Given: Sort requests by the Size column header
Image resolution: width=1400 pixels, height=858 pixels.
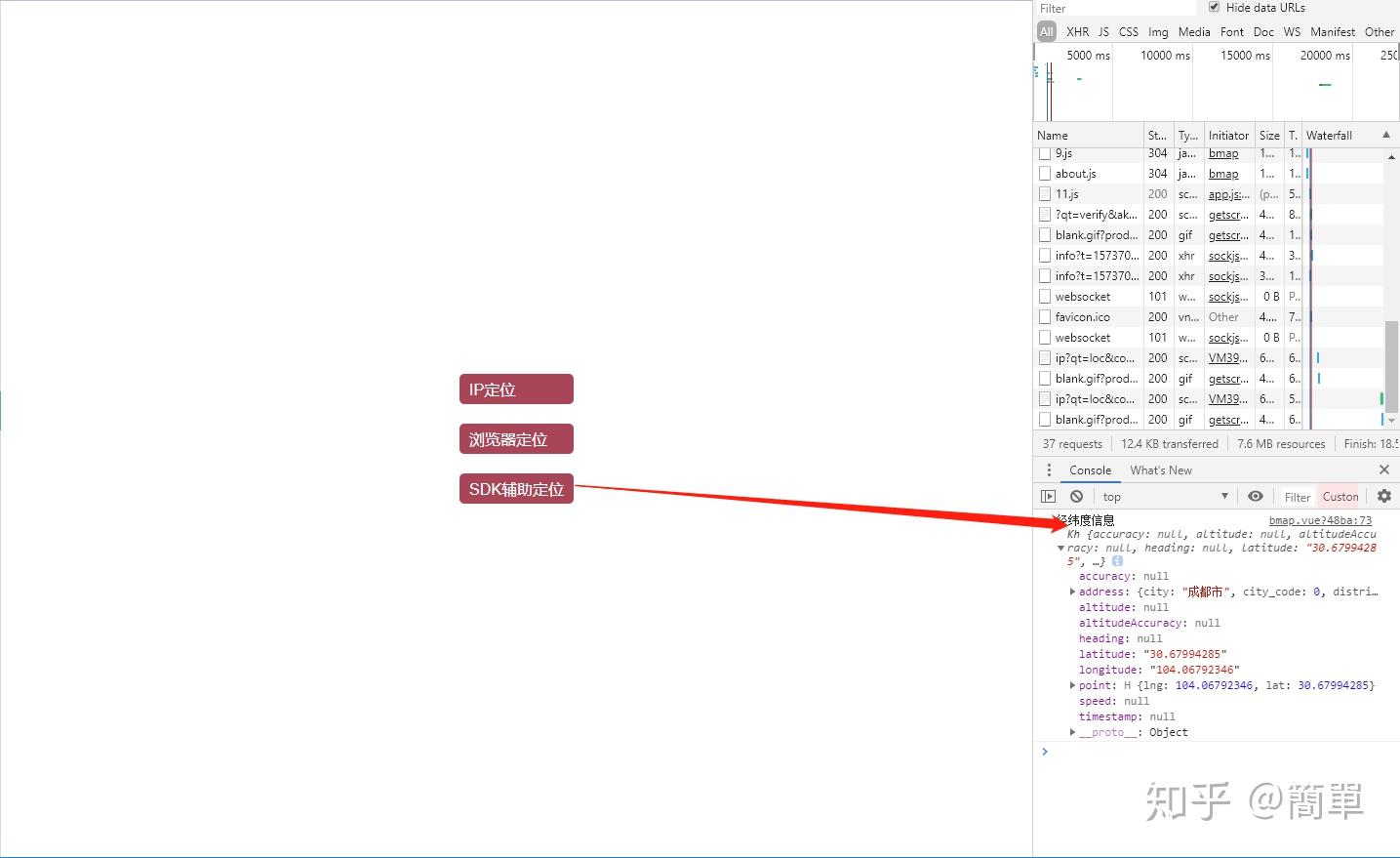Looking at the screenshot, I should pyautogui.click(x=1269, y=135).
